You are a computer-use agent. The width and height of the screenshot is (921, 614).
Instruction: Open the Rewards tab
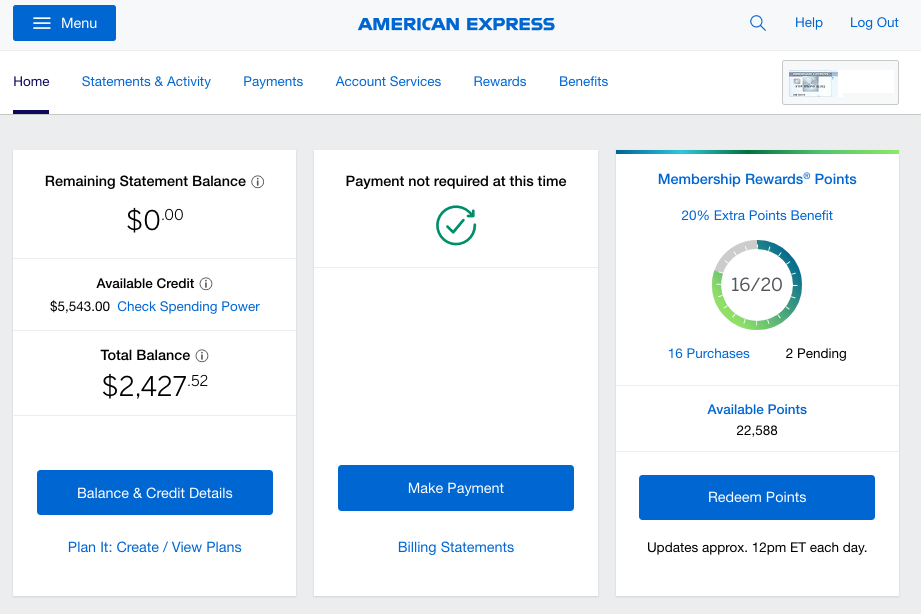click(500, 82)
